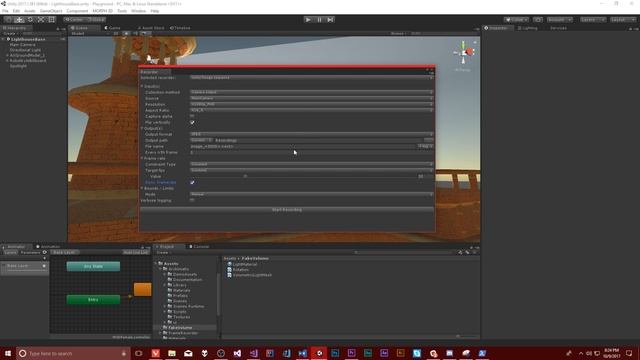The image size is (640, 360).
Task: Switch to the Timeline tab
Action: click(180, 28)
